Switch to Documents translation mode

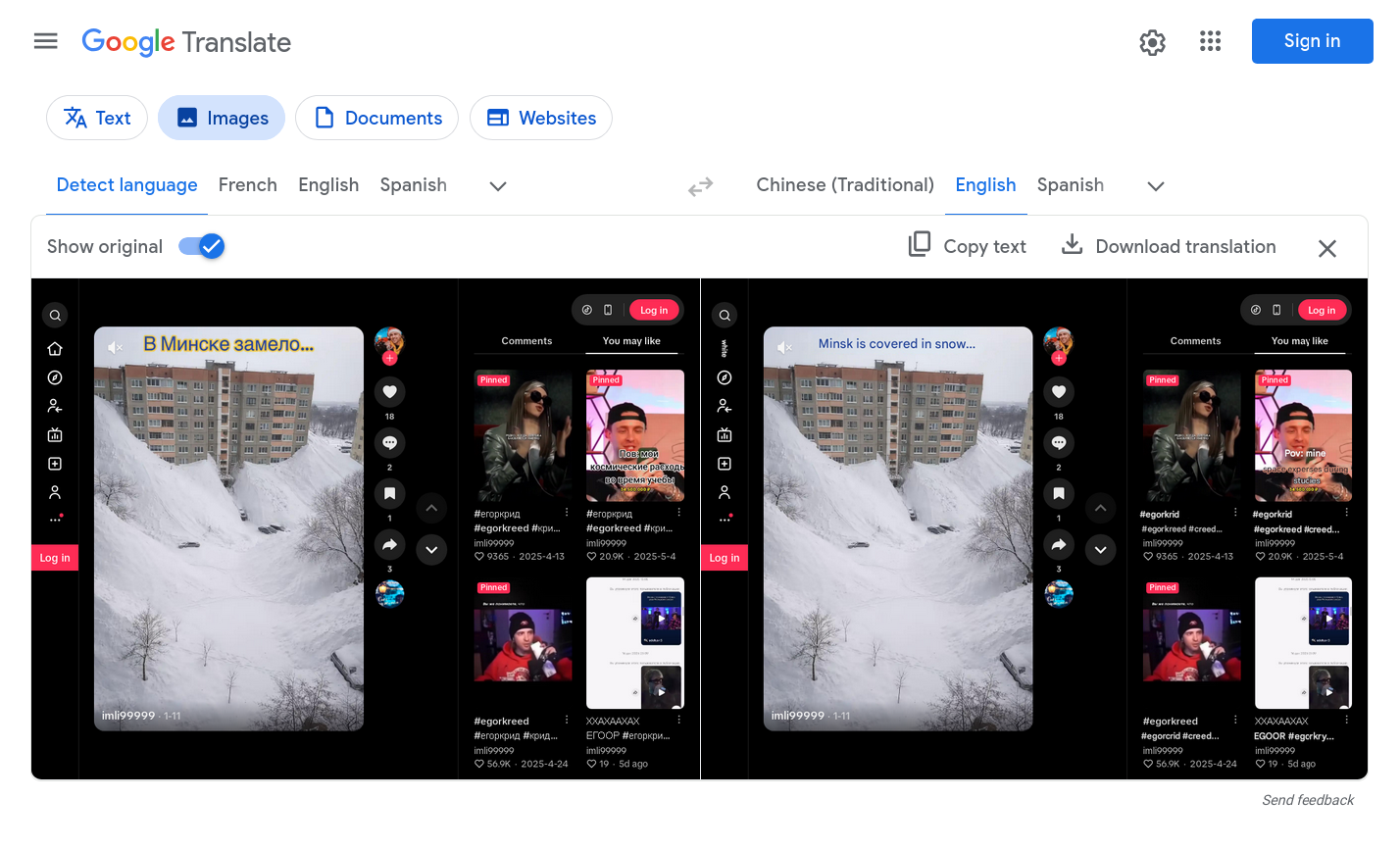376,119
